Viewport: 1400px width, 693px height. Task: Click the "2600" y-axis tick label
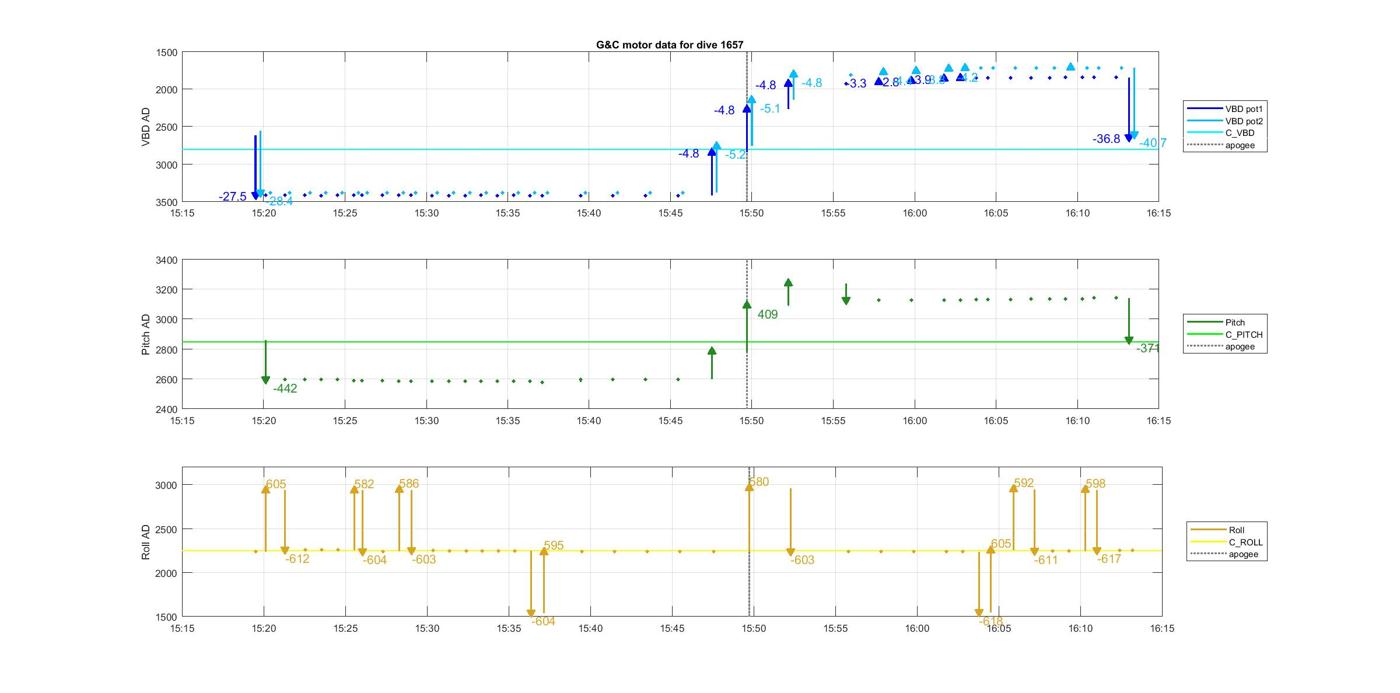click(167, 381)
